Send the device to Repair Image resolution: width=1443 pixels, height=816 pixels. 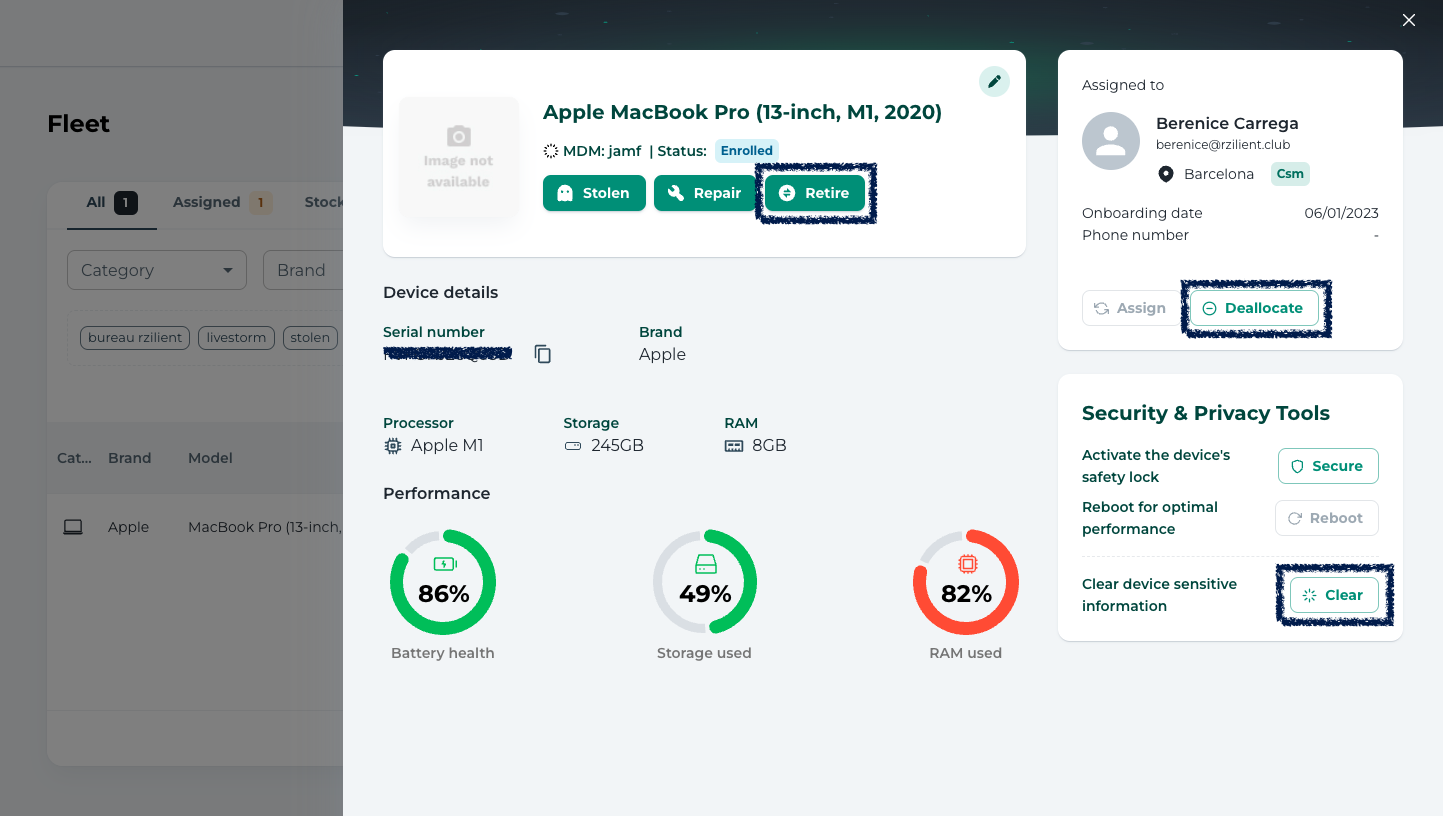point(705,193)
